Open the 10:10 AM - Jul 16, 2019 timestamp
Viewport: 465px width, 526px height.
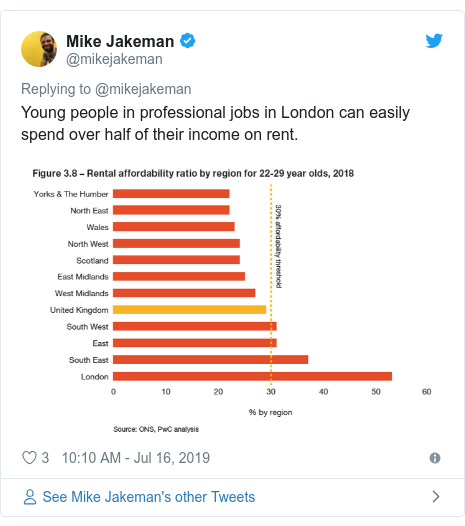(136, 458)
